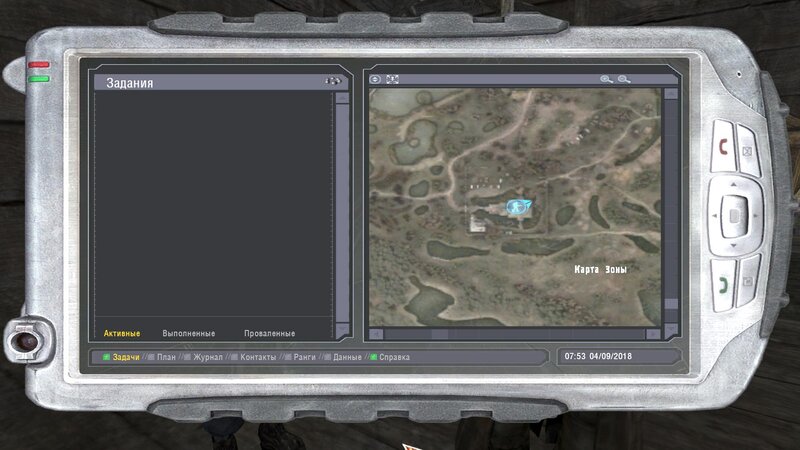Open the Ранги tab
Screen dimensions: 800x450
coord(305,357)
